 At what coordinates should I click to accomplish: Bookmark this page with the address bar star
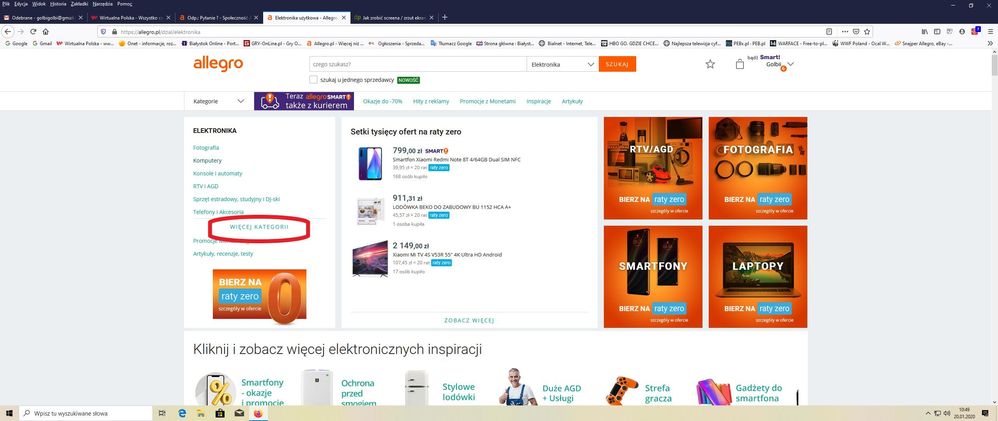pyautogui.click(x=868, y=31)
